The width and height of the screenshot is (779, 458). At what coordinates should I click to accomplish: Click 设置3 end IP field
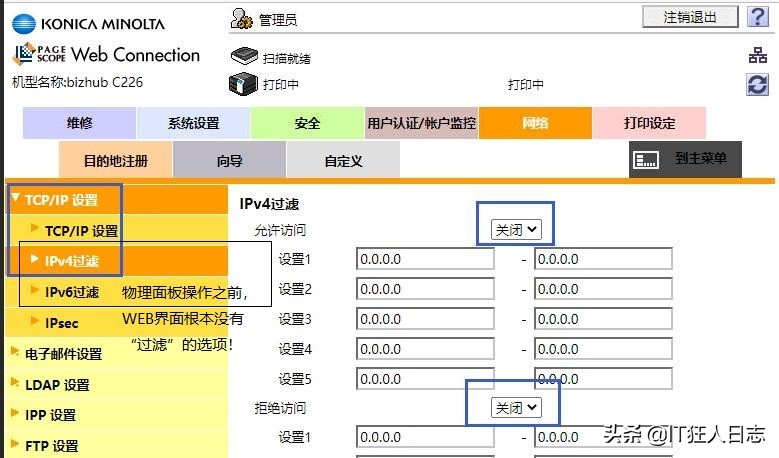(x=603, y=318)
